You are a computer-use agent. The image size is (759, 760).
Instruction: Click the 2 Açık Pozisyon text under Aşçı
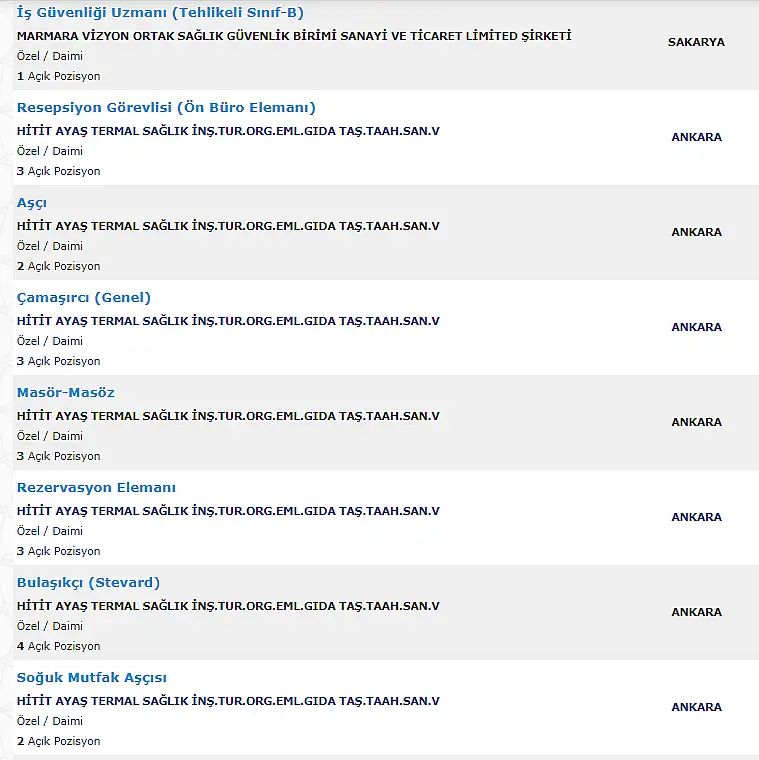pos(59,266)
